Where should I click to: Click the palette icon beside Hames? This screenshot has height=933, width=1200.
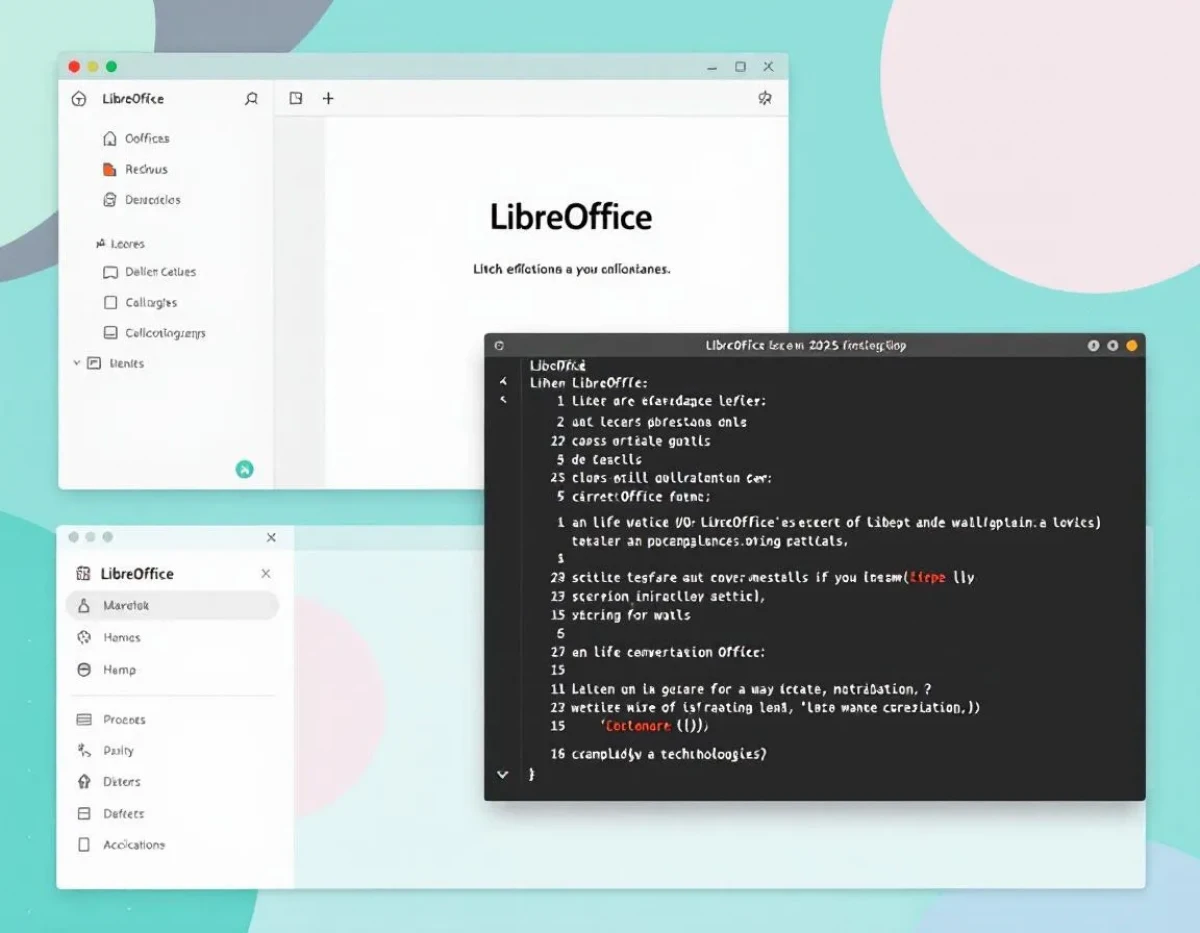point(84,637)
